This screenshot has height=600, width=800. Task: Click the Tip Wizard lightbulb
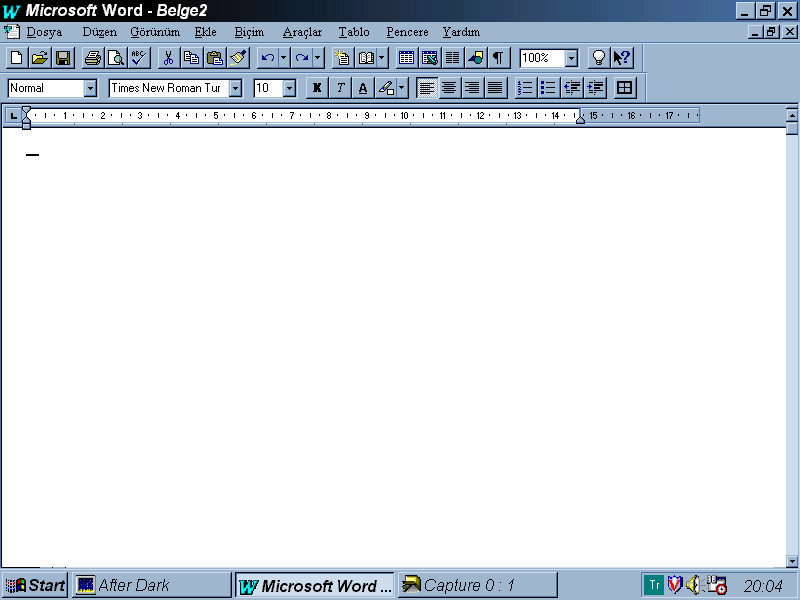click(x=599, y=58)
